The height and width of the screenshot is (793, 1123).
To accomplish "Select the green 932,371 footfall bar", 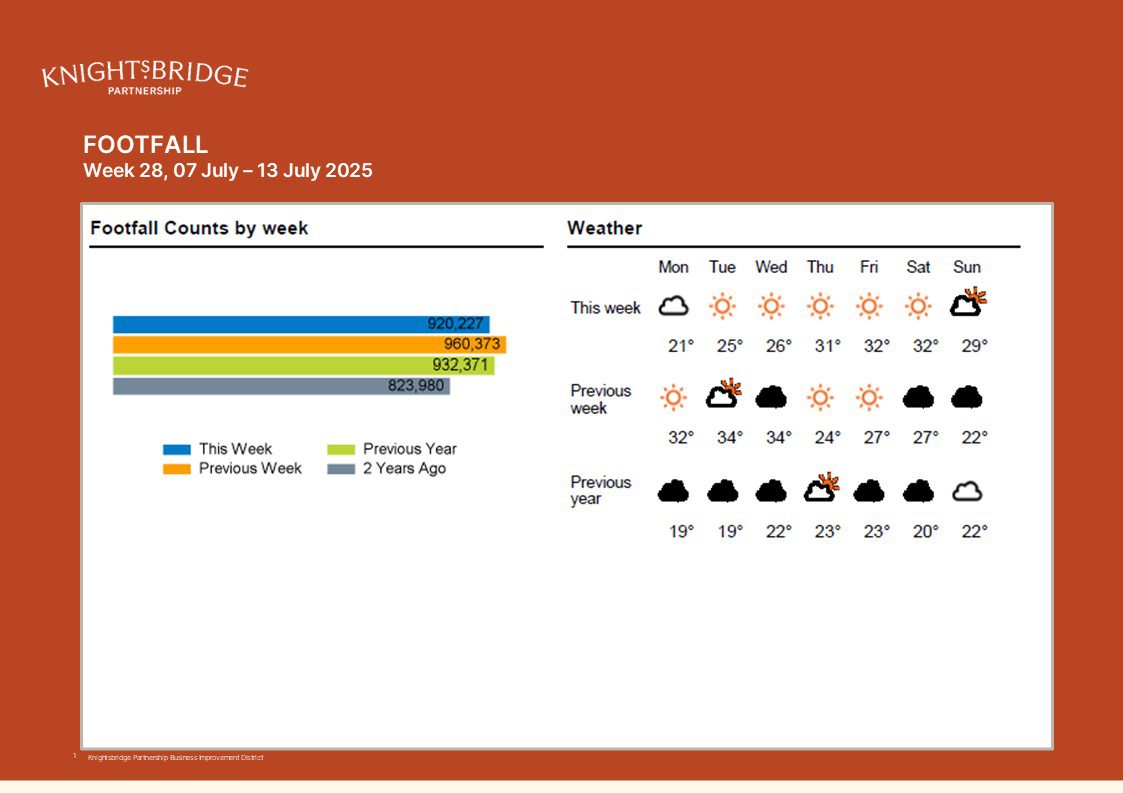I will pos(304,365).
